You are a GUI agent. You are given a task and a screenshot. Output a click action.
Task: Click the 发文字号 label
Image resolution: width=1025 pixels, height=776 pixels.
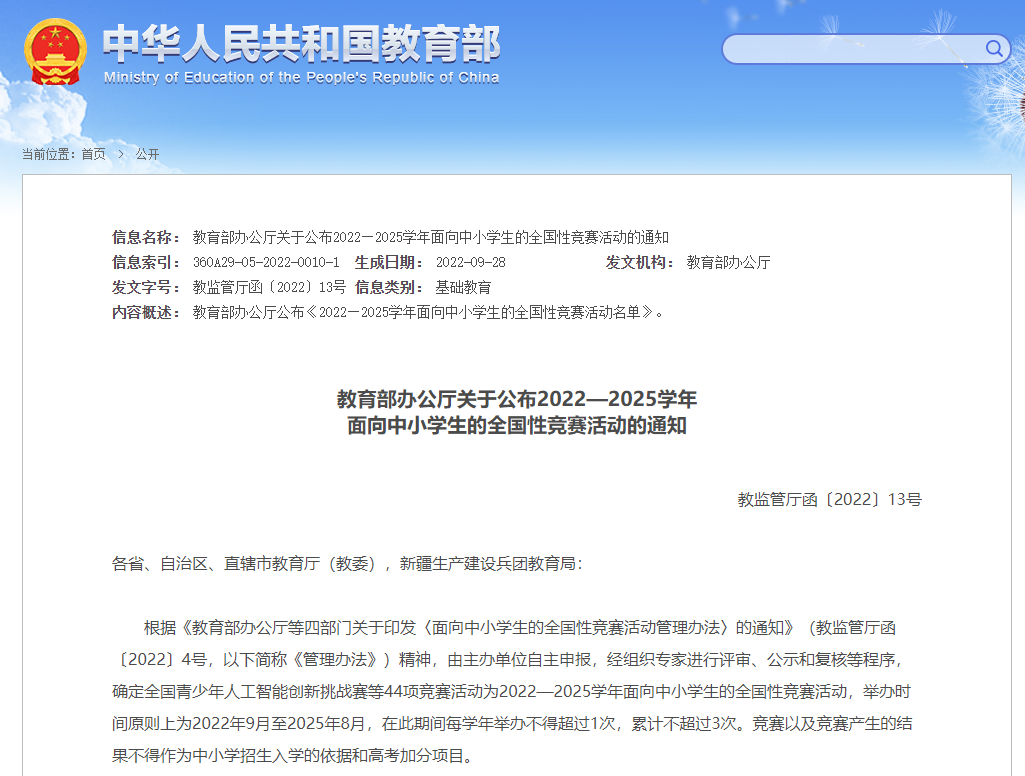146,287
